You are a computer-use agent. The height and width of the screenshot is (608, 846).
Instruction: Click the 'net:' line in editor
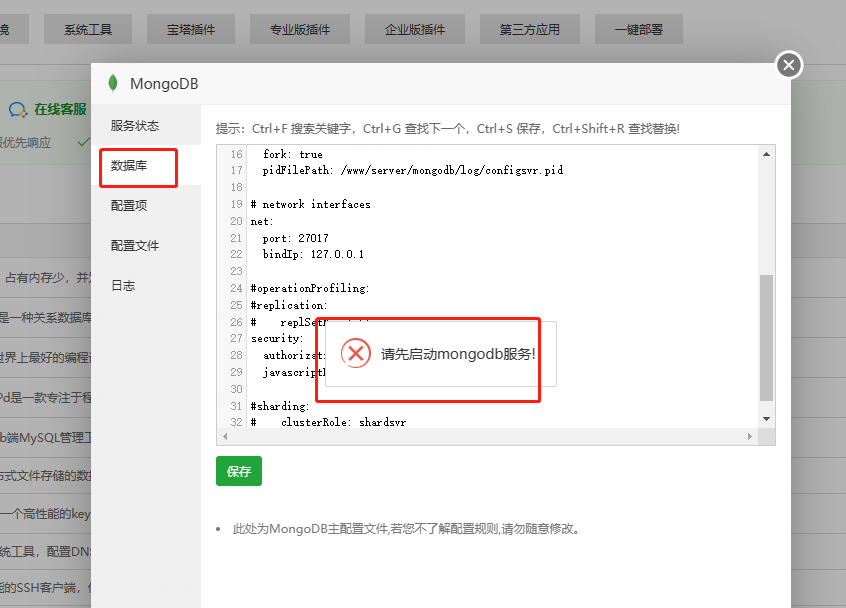point(262,221)
